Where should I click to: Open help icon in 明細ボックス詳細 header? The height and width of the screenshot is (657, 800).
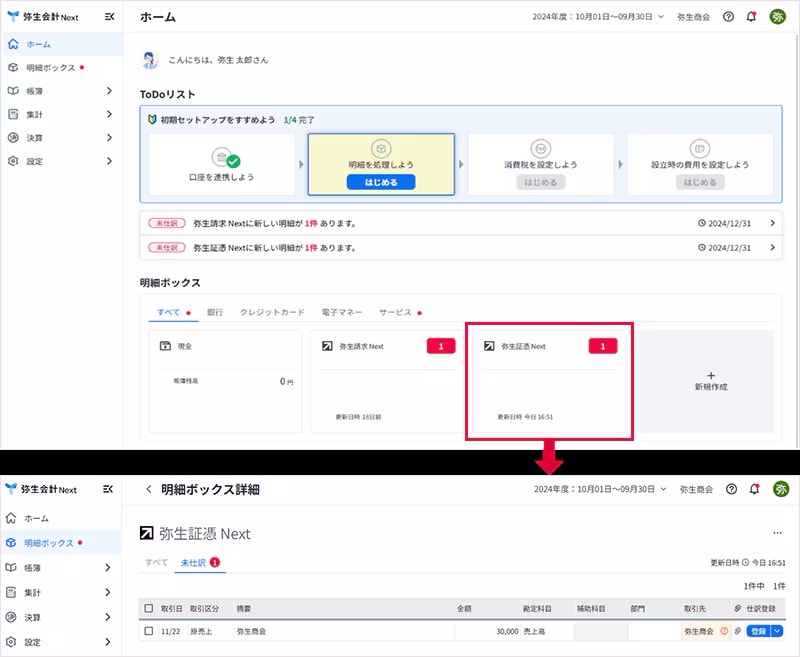tap(731, 489)
